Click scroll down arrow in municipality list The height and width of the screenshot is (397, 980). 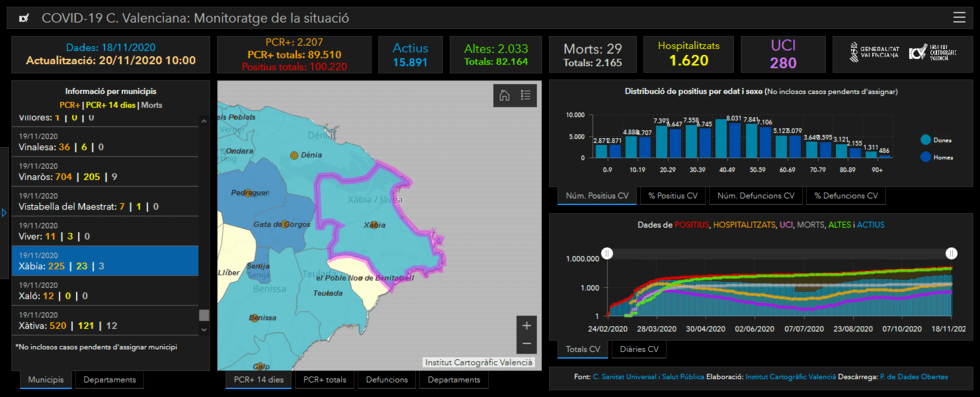coord(204,329)
